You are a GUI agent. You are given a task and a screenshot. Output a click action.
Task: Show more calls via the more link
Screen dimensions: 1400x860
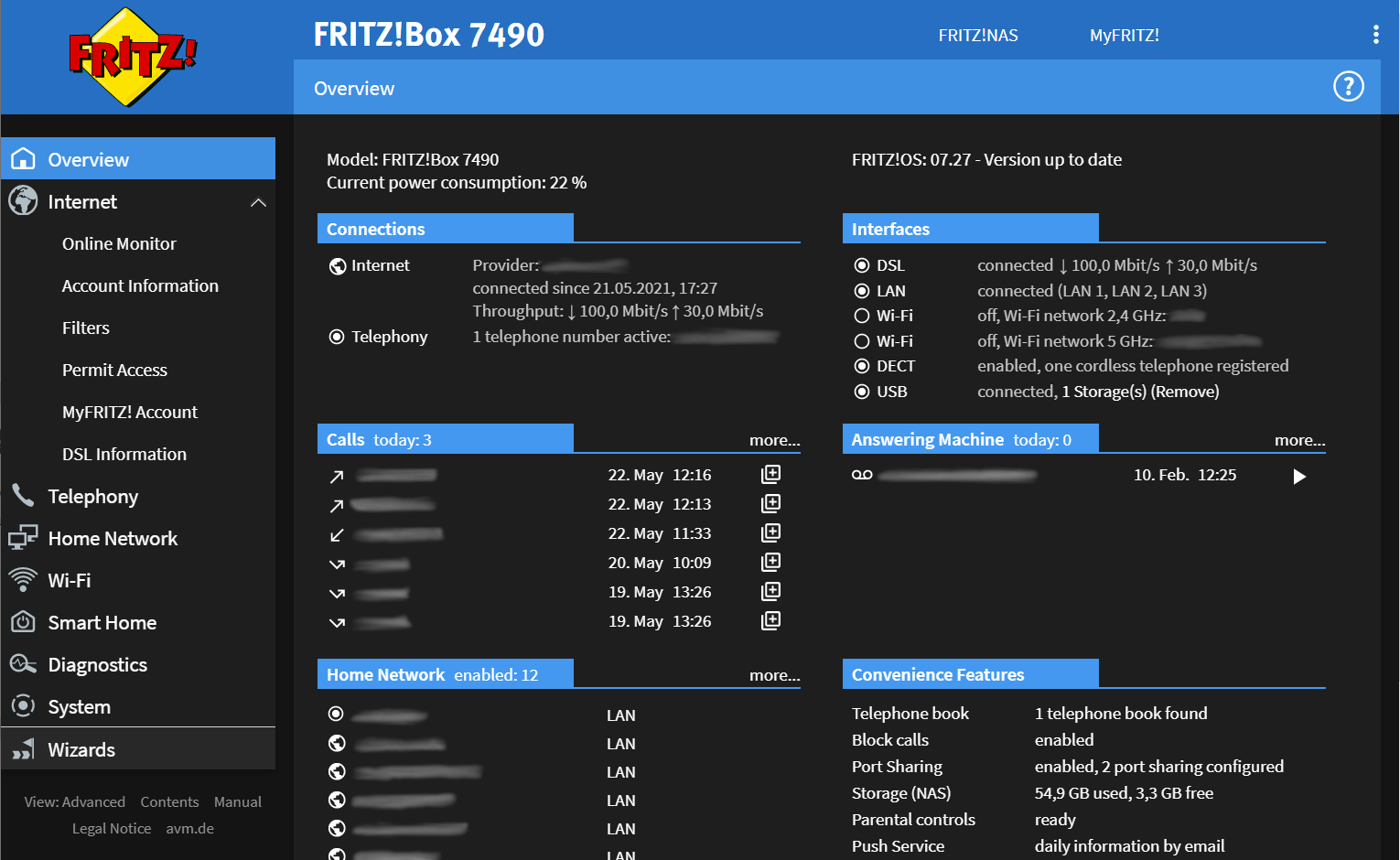774,440
